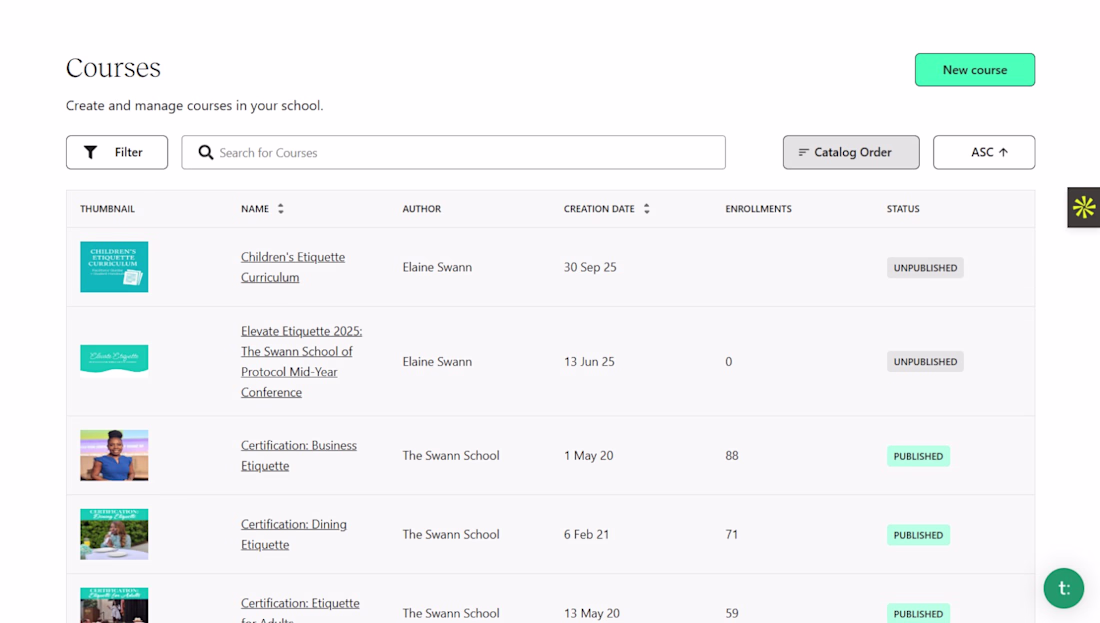
Task: Select the Elevate Etiquette banner thumbnail
Action: pos(114,361)
